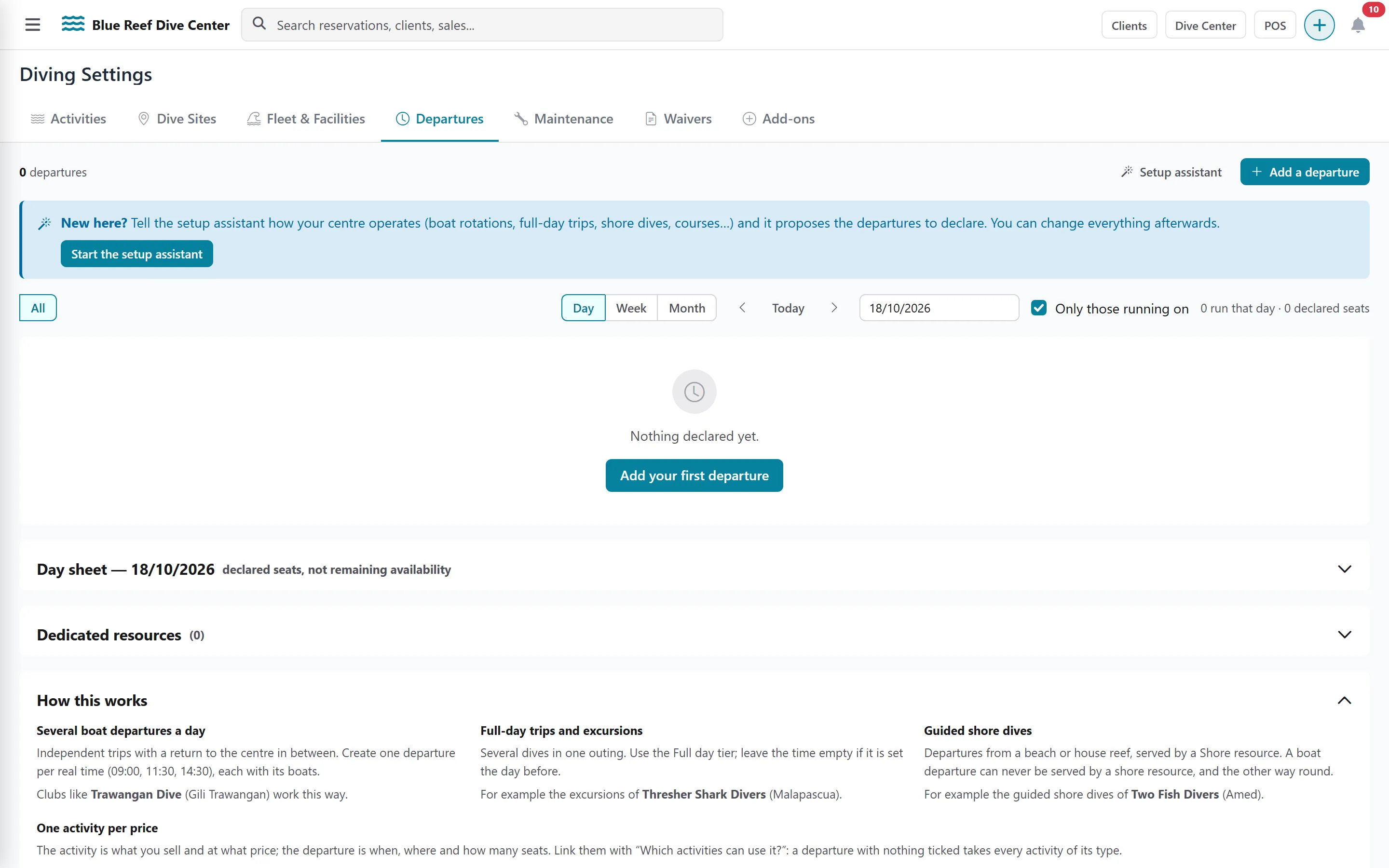Viewport: 1389px width, 868px height.
Task: Click the Diving Settings page heading
Action: (85, 75)
